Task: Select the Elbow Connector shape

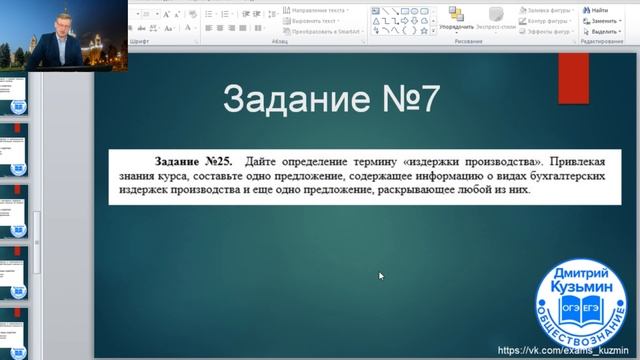Action: click(385, 21)
